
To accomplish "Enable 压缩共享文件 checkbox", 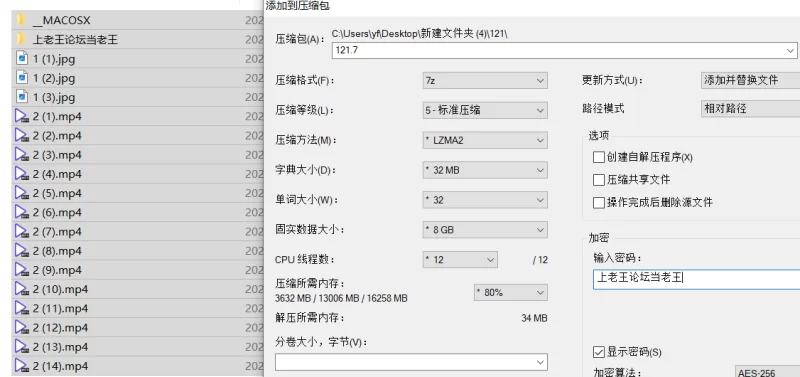I will pyautogui.click(x=598, y=180).
